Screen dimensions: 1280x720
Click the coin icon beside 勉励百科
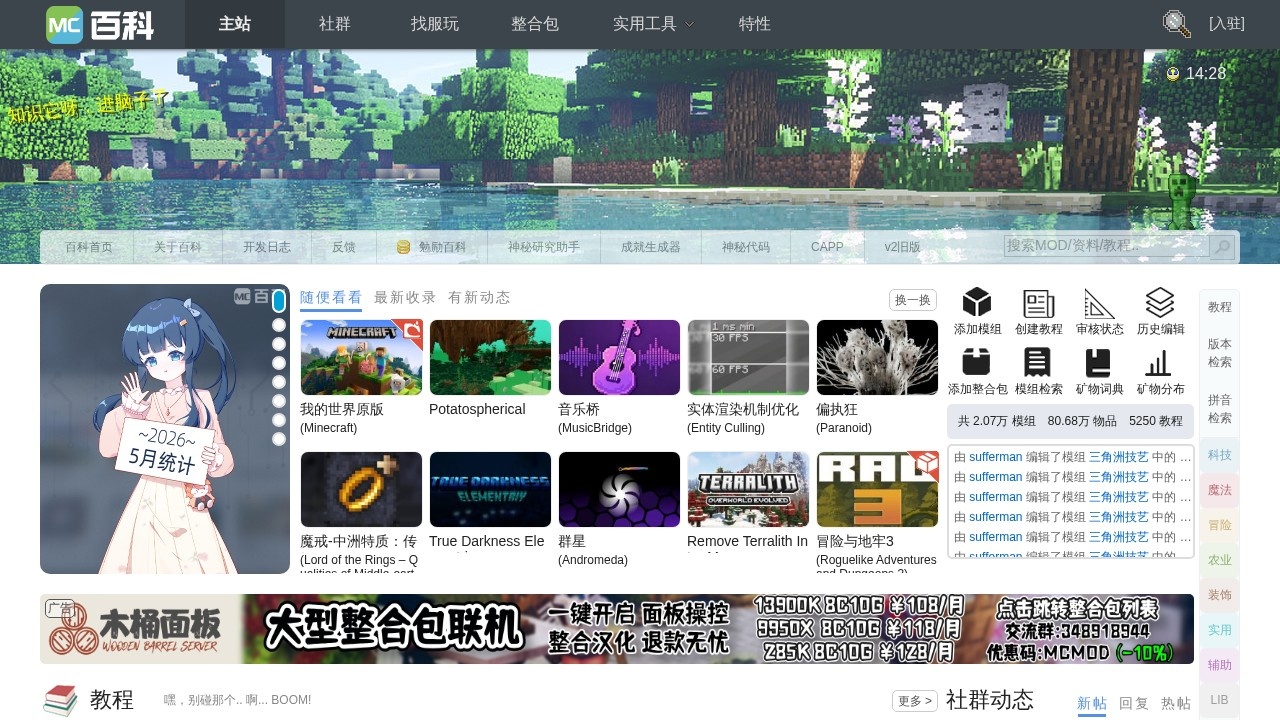[404, 247]
